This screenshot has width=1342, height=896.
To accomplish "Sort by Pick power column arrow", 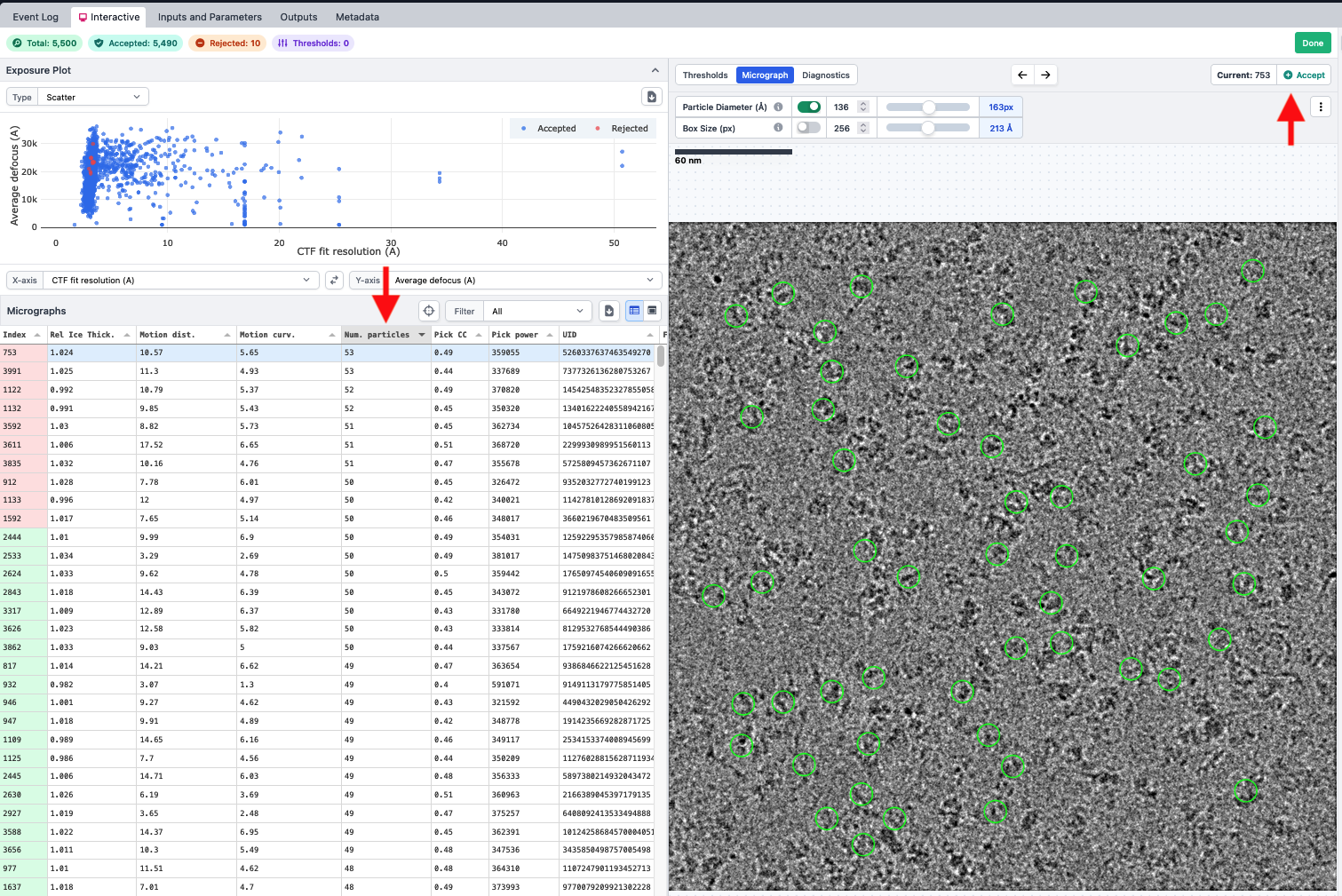I will [551, 335].
